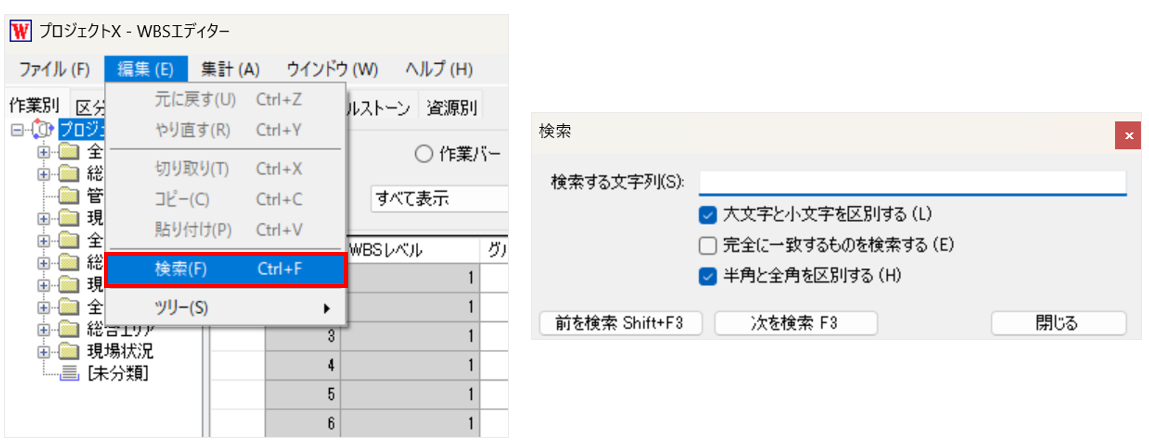Enable 完全に一致するものを検索する checkbox
This screenshot has width=1149, height=444.
707,245
